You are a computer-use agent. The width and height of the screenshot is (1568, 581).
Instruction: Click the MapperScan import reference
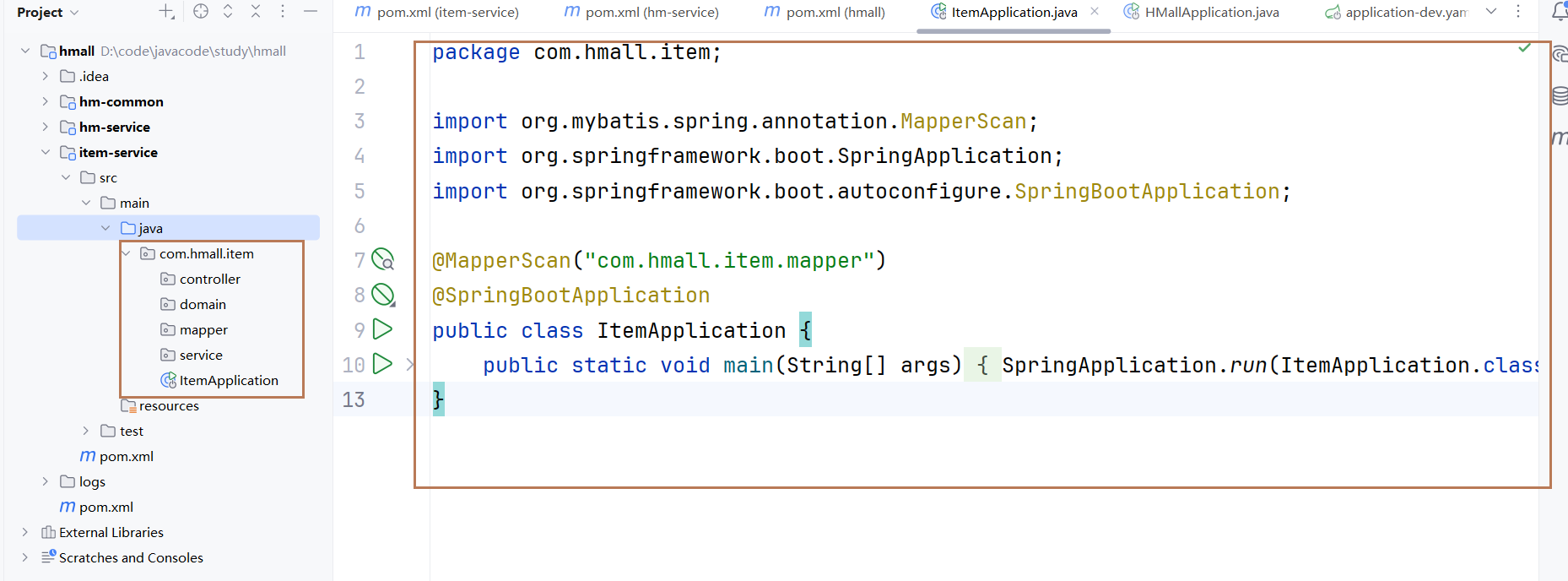pos(963,122)
